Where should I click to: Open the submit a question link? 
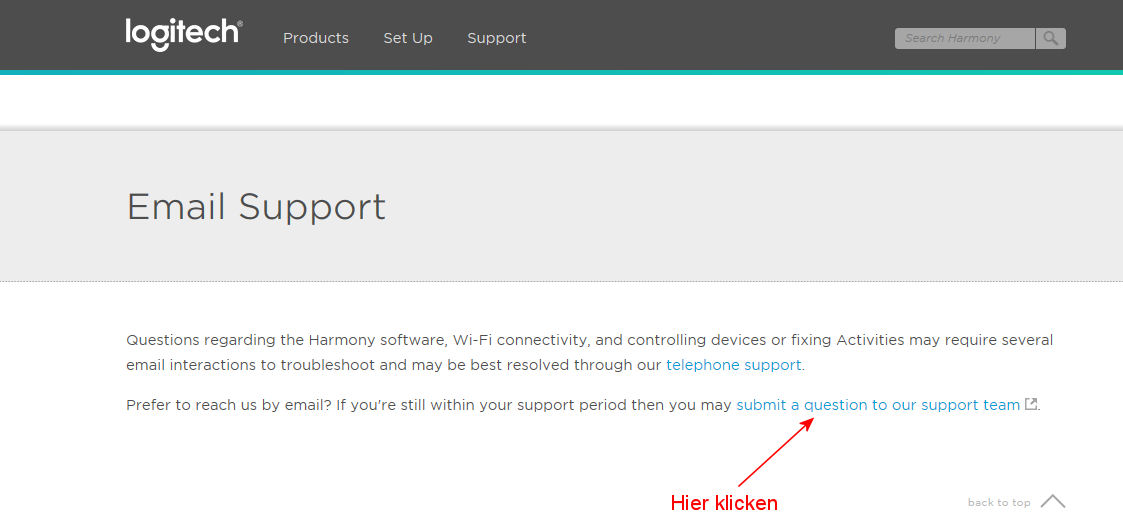[878, 405]
